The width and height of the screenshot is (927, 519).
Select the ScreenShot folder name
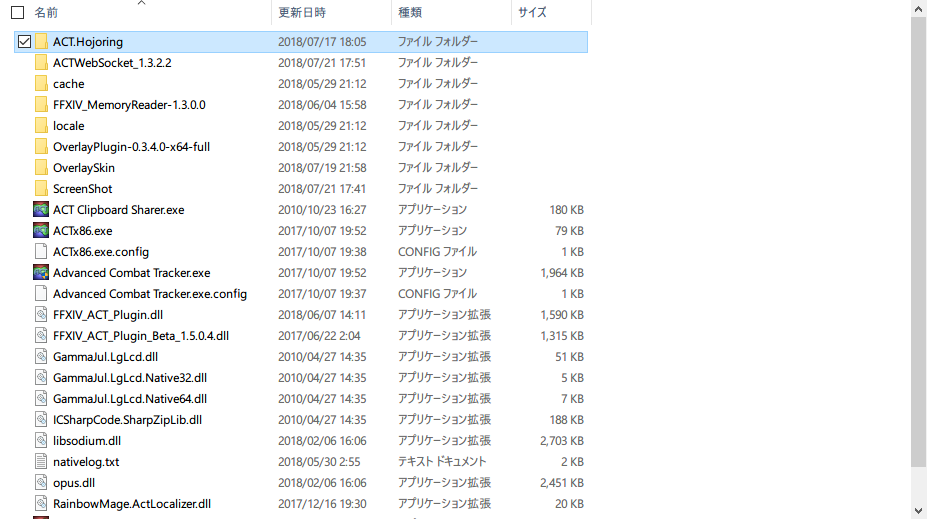click(83, 189)
